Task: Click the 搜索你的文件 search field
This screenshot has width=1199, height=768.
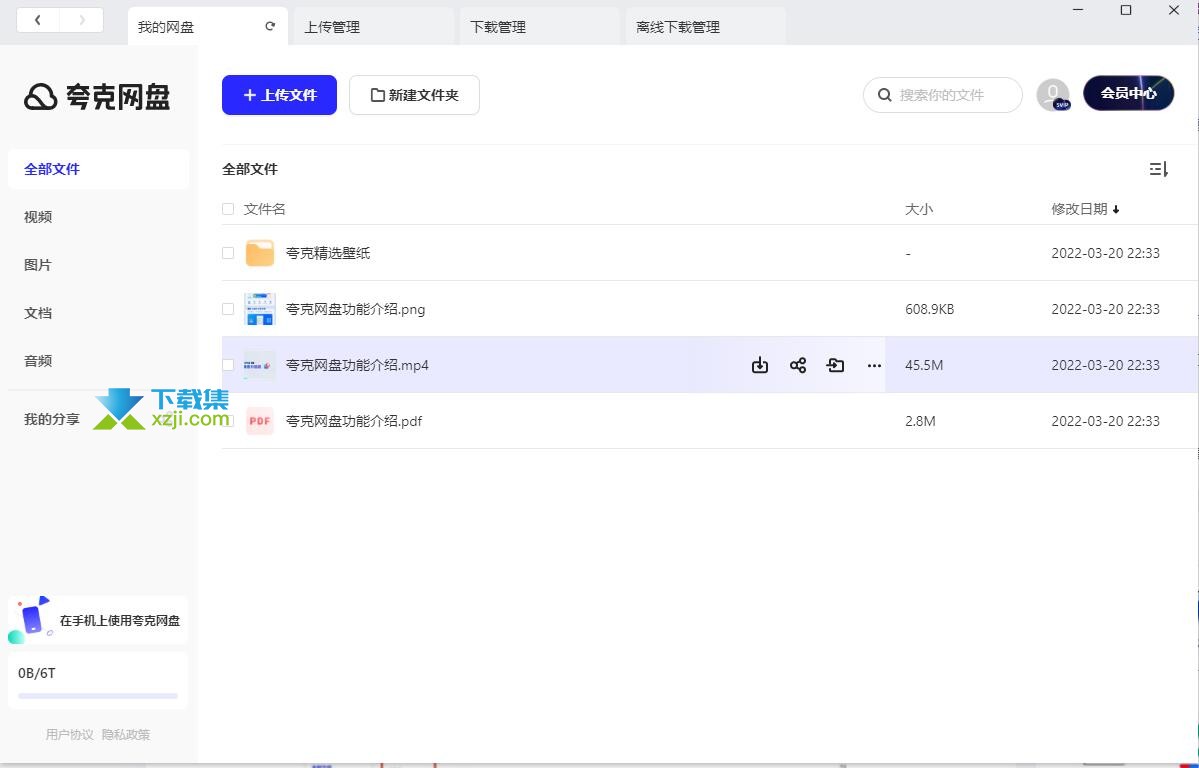Action: [x=943, y=95]
